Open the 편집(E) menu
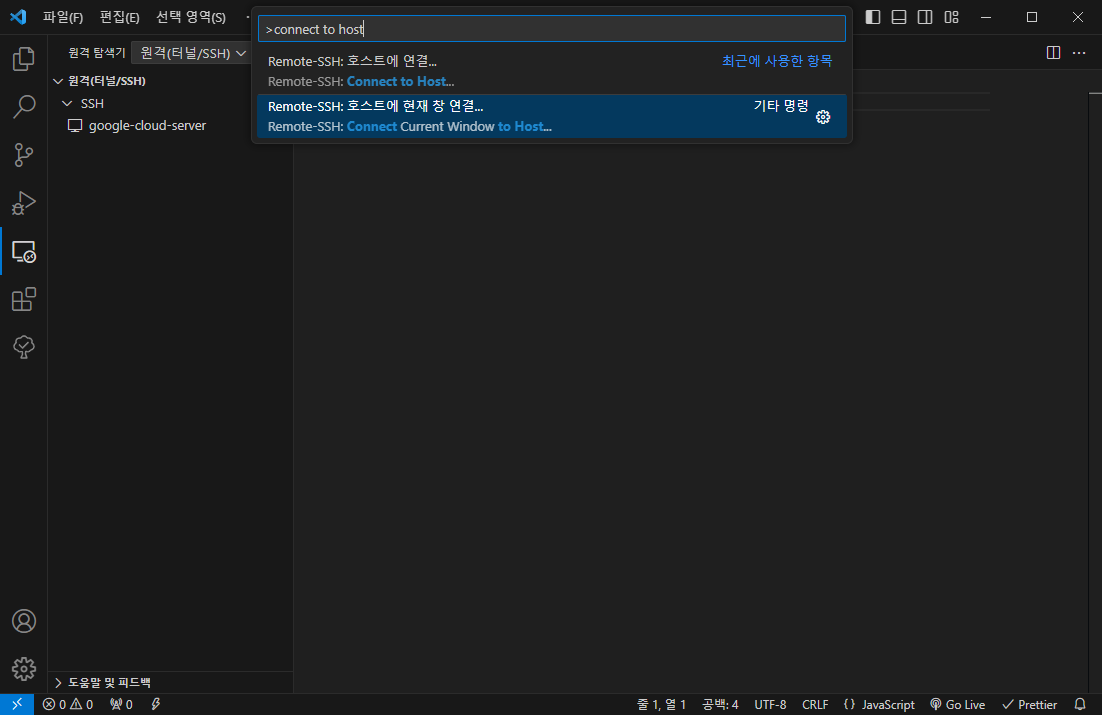Viewport: 1102px width, 715px height. (x=119, y=17)
